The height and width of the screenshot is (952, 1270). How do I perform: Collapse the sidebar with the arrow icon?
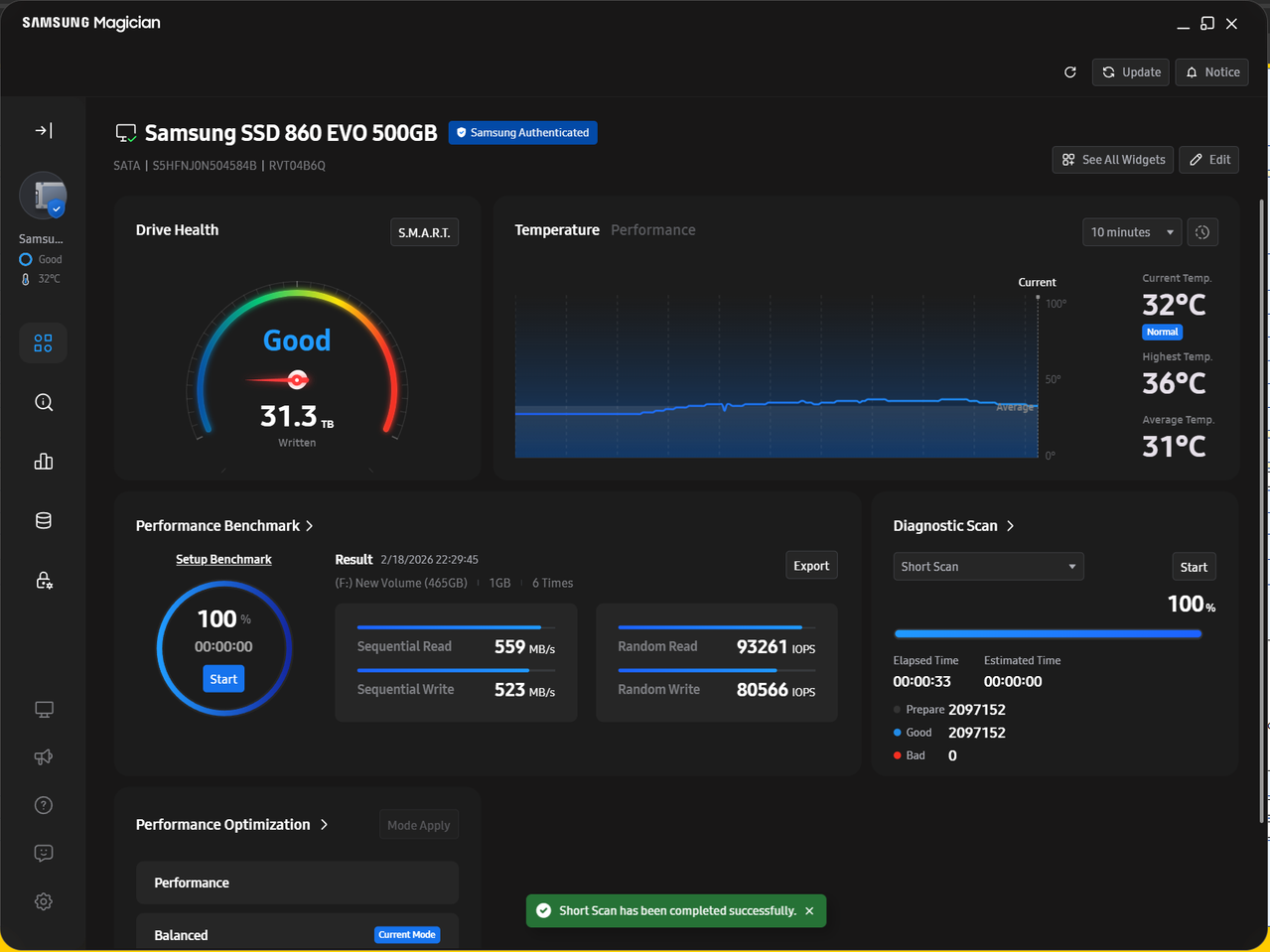(x=44, y=130)
